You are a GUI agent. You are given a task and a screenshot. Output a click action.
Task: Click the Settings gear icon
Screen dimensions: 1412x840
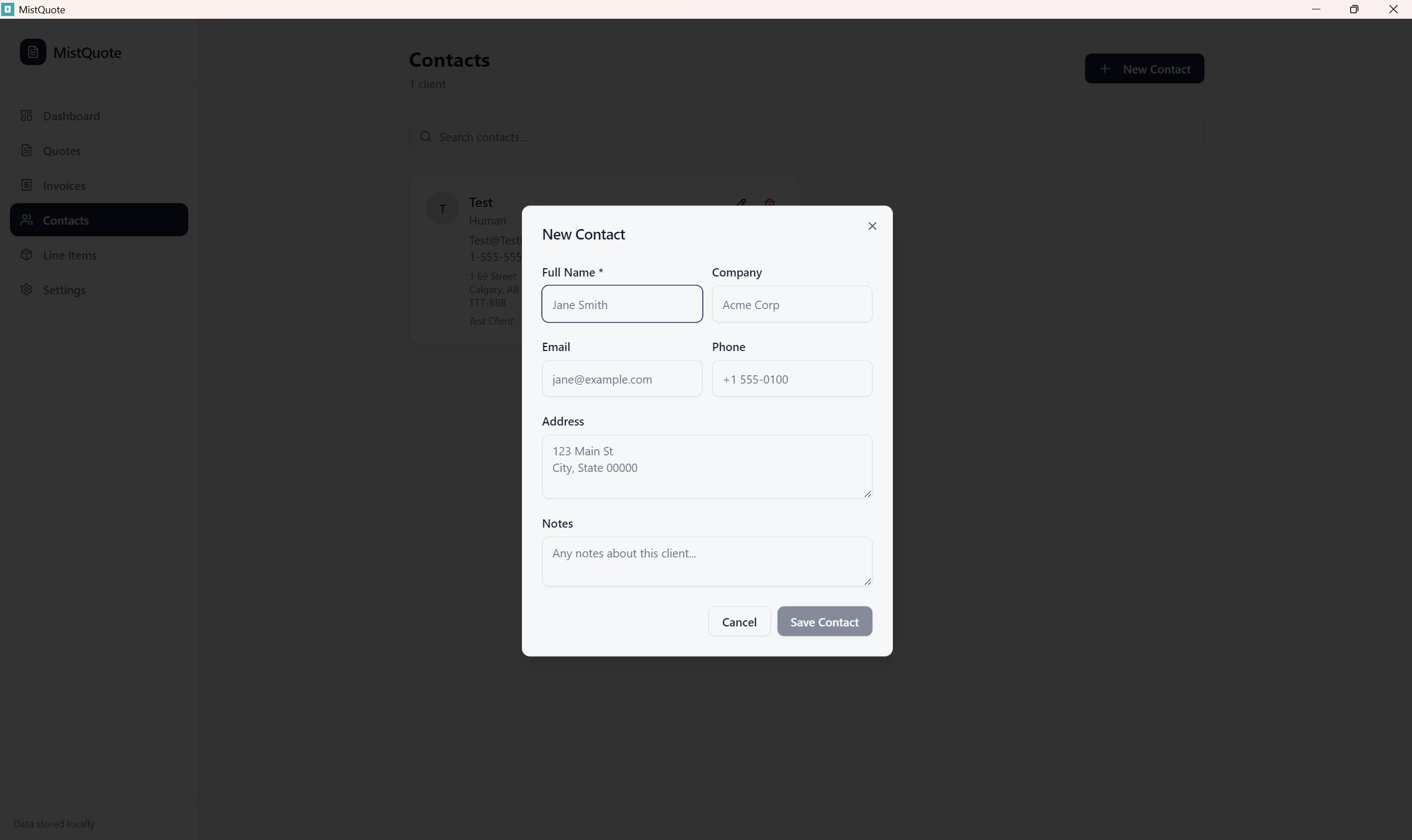coord(27,289)
